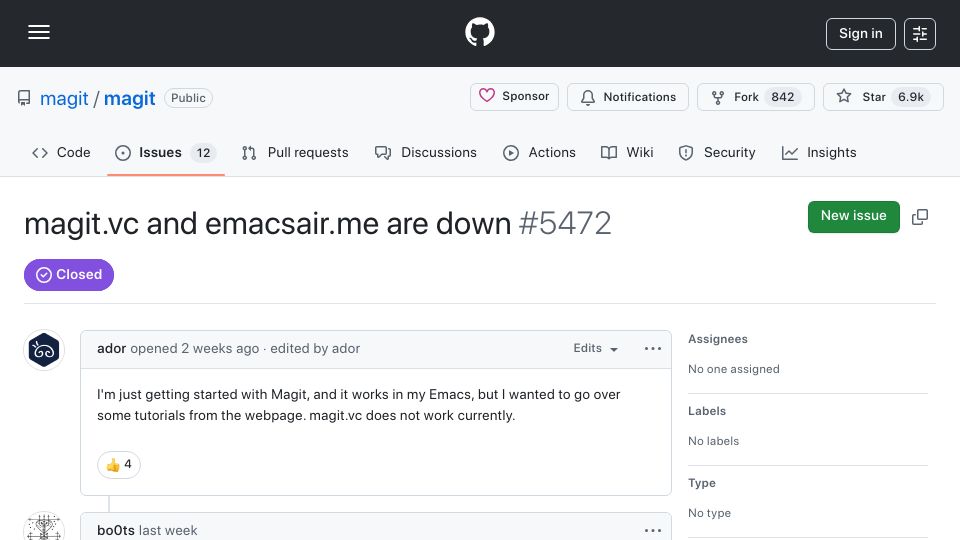
Task: Click the 'last week' timestamp on bo0ts's comment
Action: pos(168,530)
